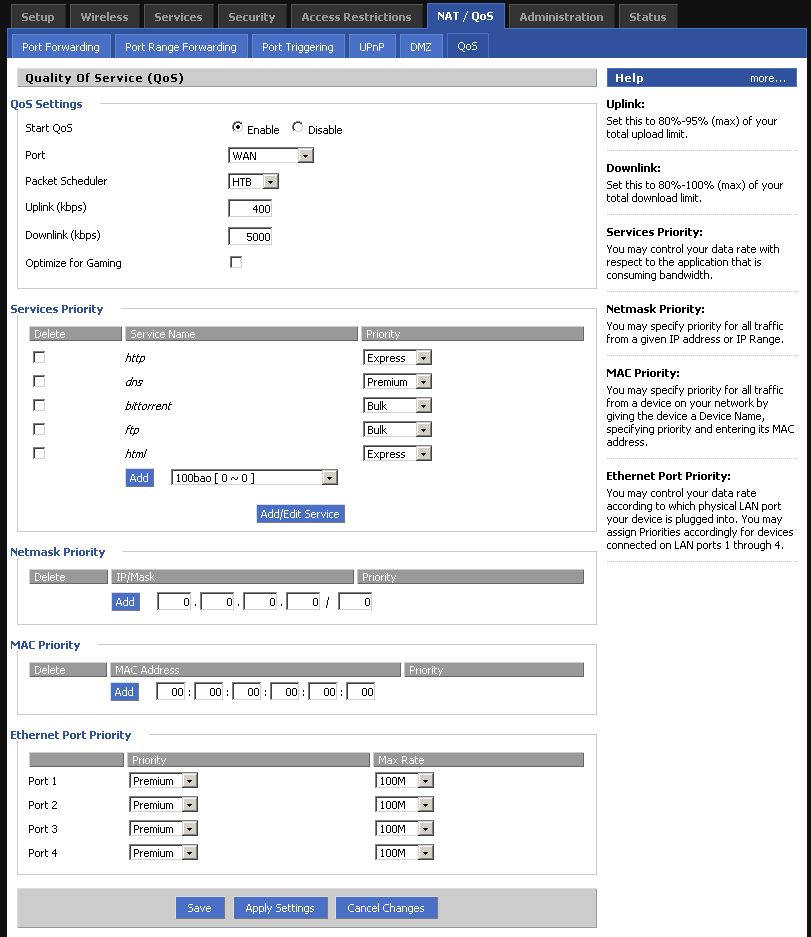Open Port 1 Max Rate dropdown
The width and height of the screenshot is (811, 937).
pos(405,781)
